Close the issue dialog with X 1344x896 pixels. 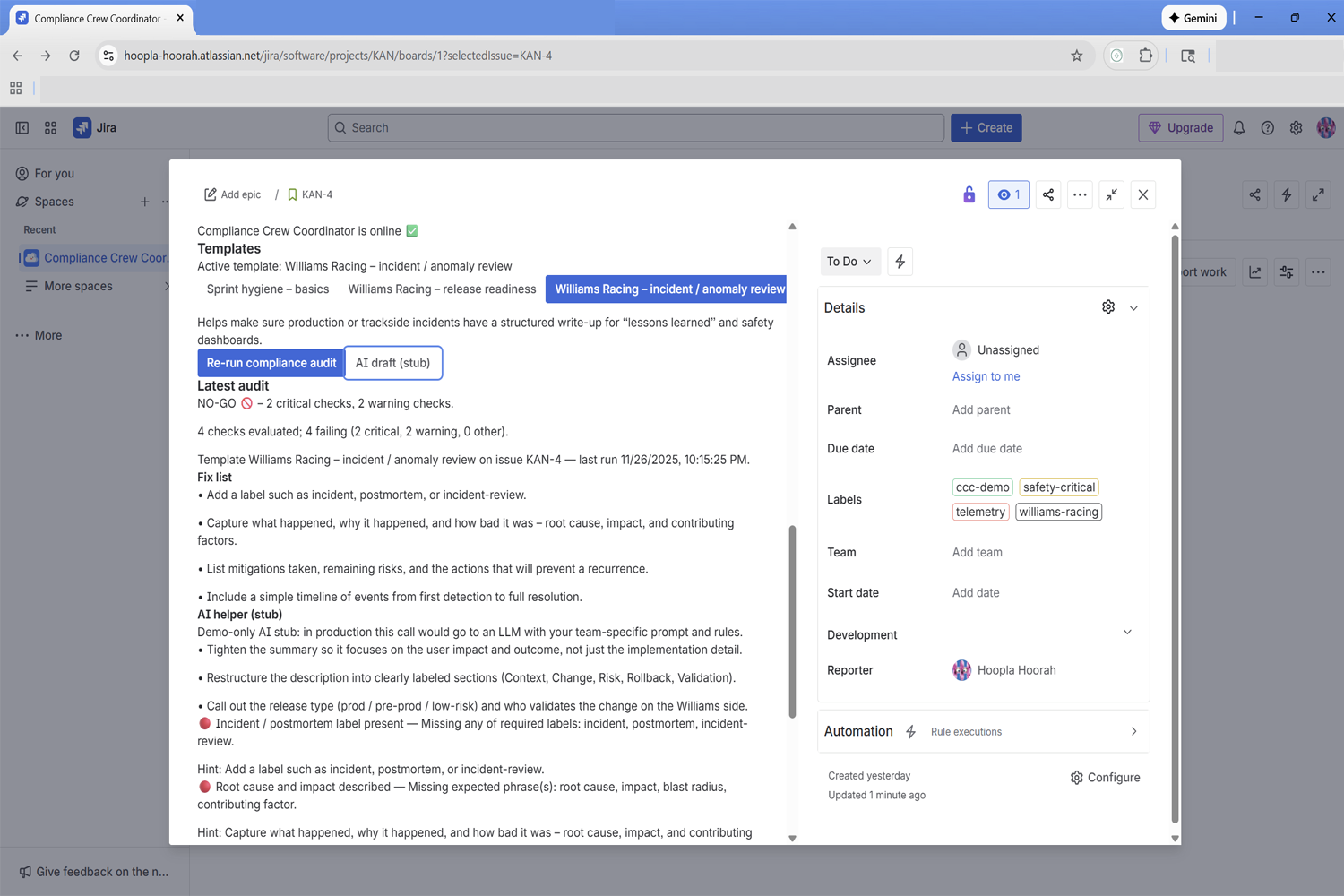point(1143,194)
